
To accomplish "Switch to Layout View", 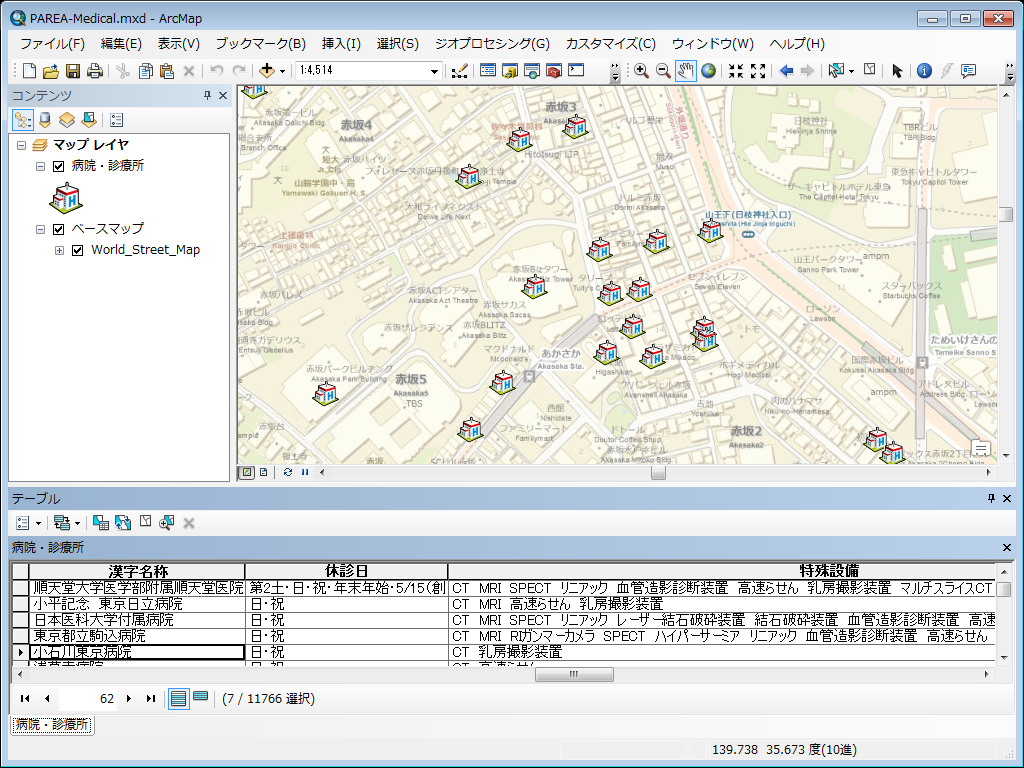I will pyautogui.click(x=263, y=472).
